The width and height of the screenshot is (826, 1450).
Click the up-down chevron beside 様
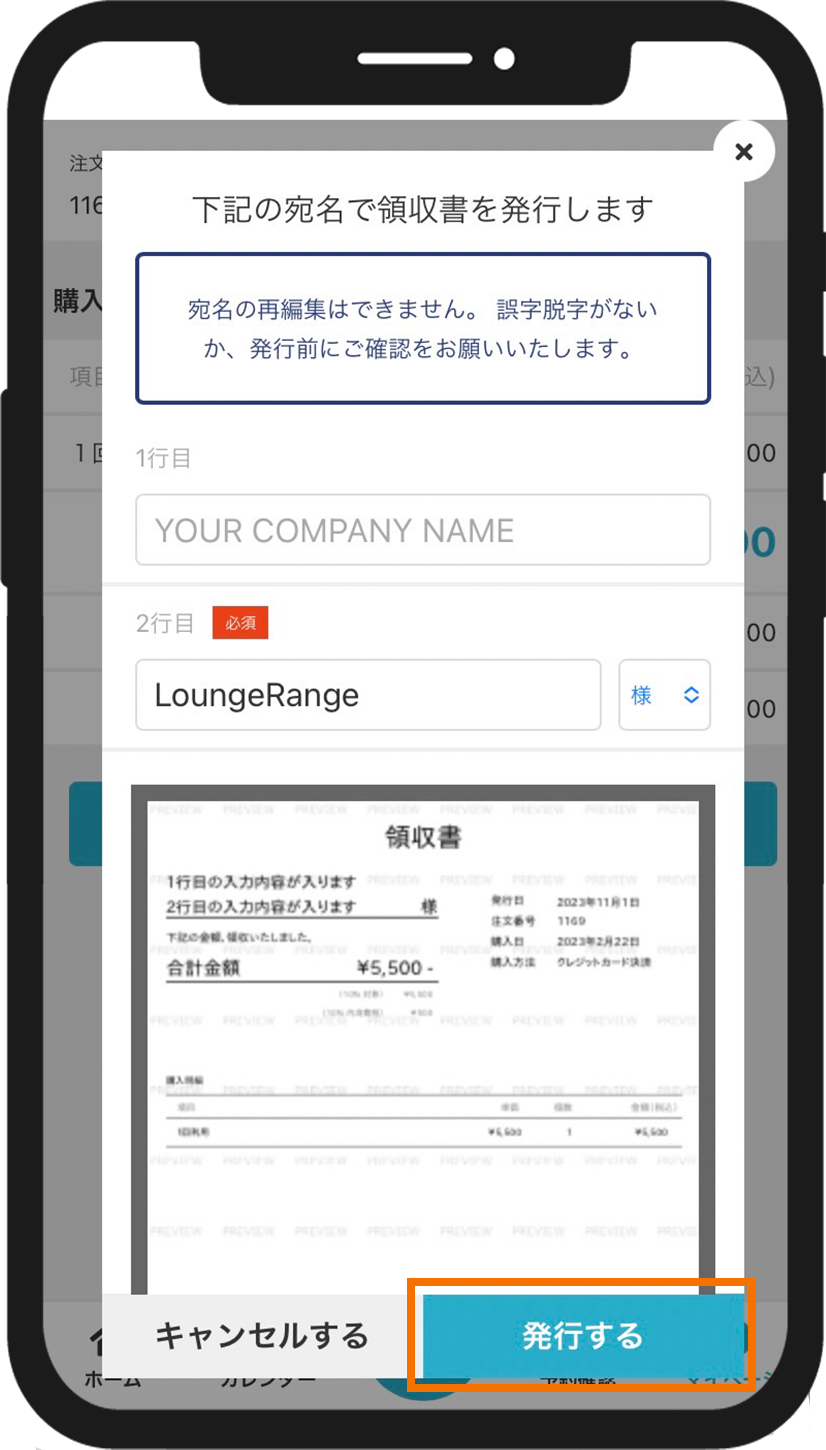pos(691,695)
